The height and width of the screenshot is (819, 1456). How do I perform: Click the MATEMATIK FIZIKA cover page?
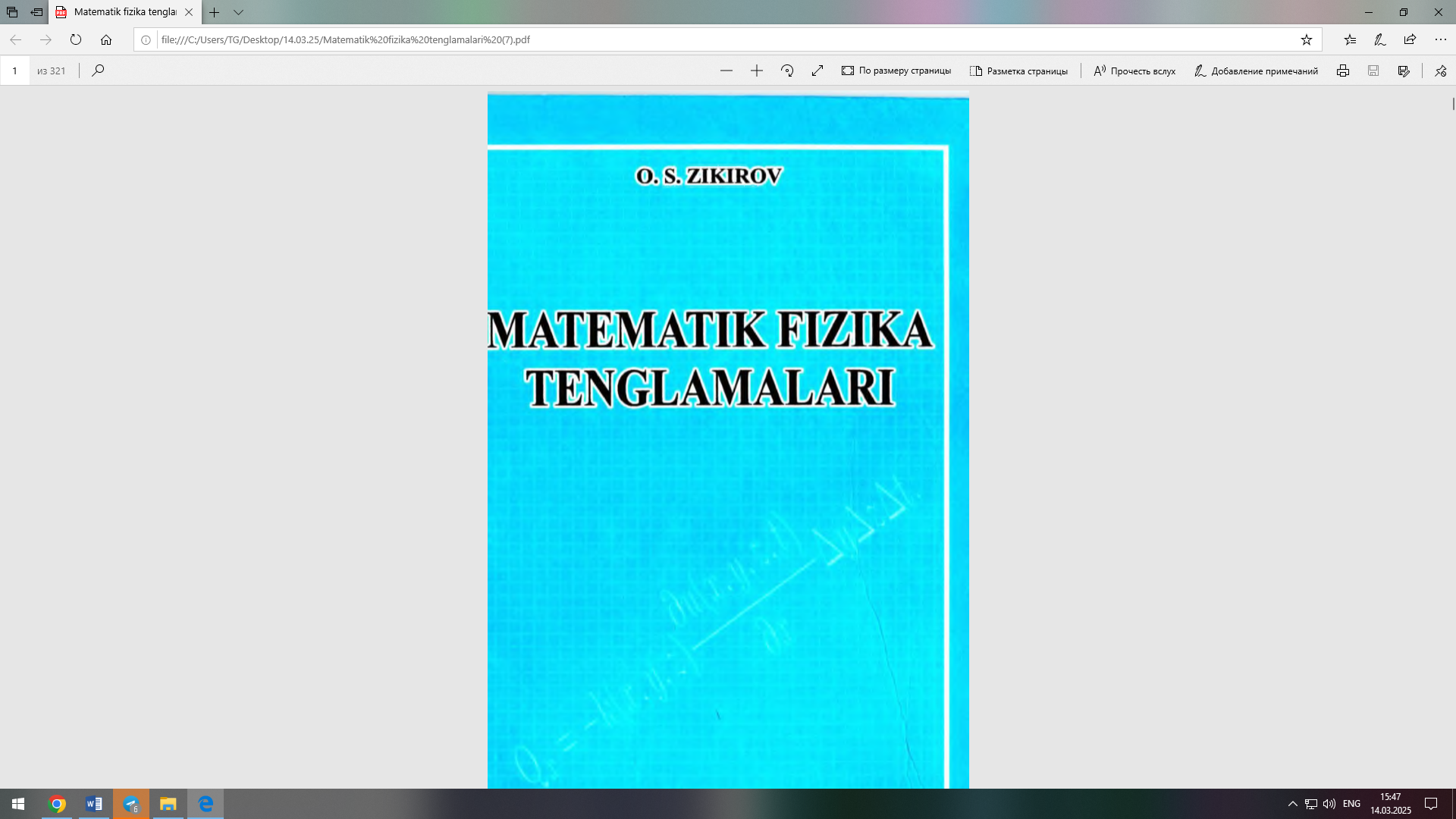[x=728, y=440]
